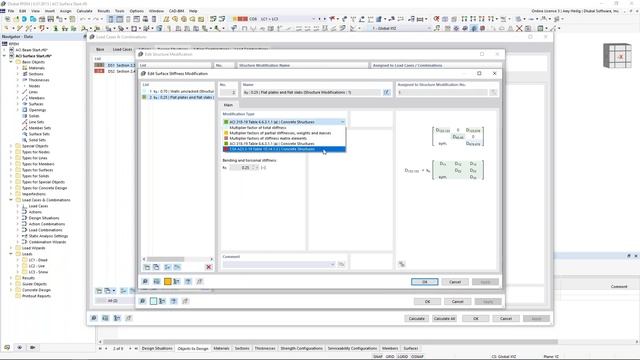Open the Modification Type combo box
This screenshot has height=360, width=640.
284,122
